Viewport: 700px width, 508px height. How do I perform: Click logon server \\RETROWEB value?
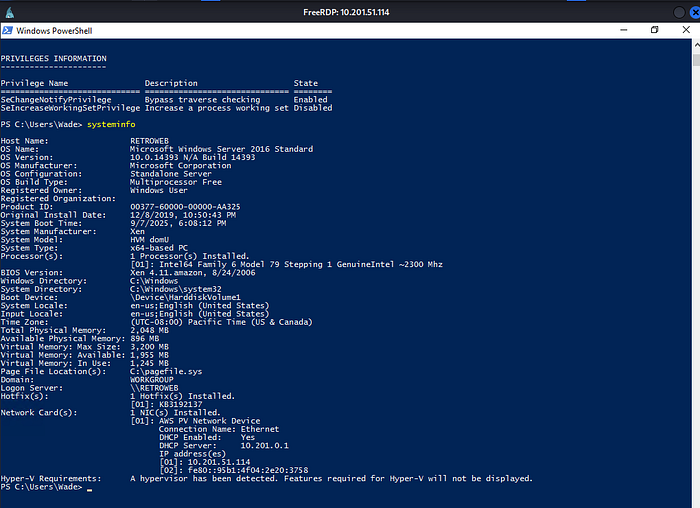click(154, 388)
